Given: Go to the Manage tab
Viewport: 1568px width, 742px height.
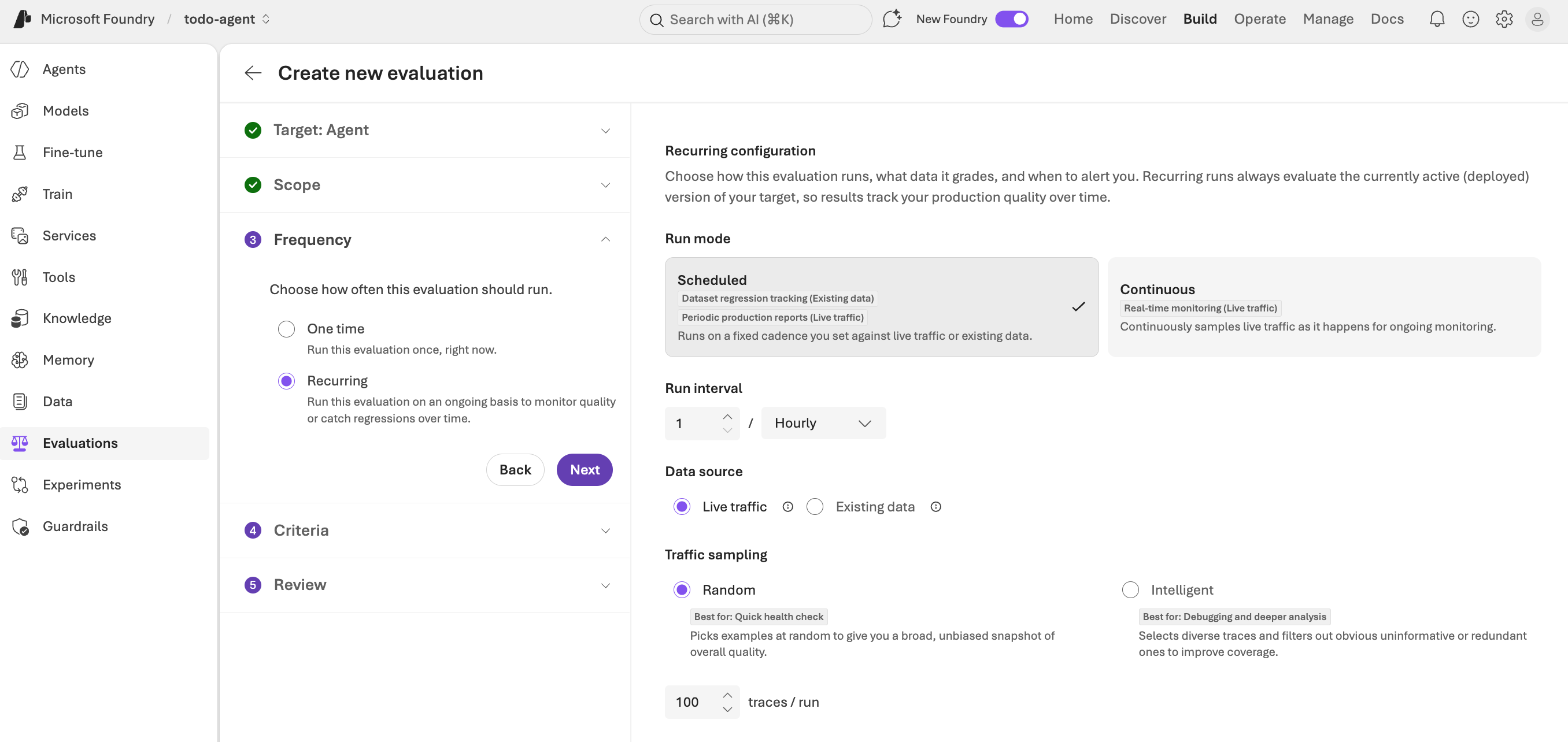Looking at the screenshot, I should point(1328,19).
